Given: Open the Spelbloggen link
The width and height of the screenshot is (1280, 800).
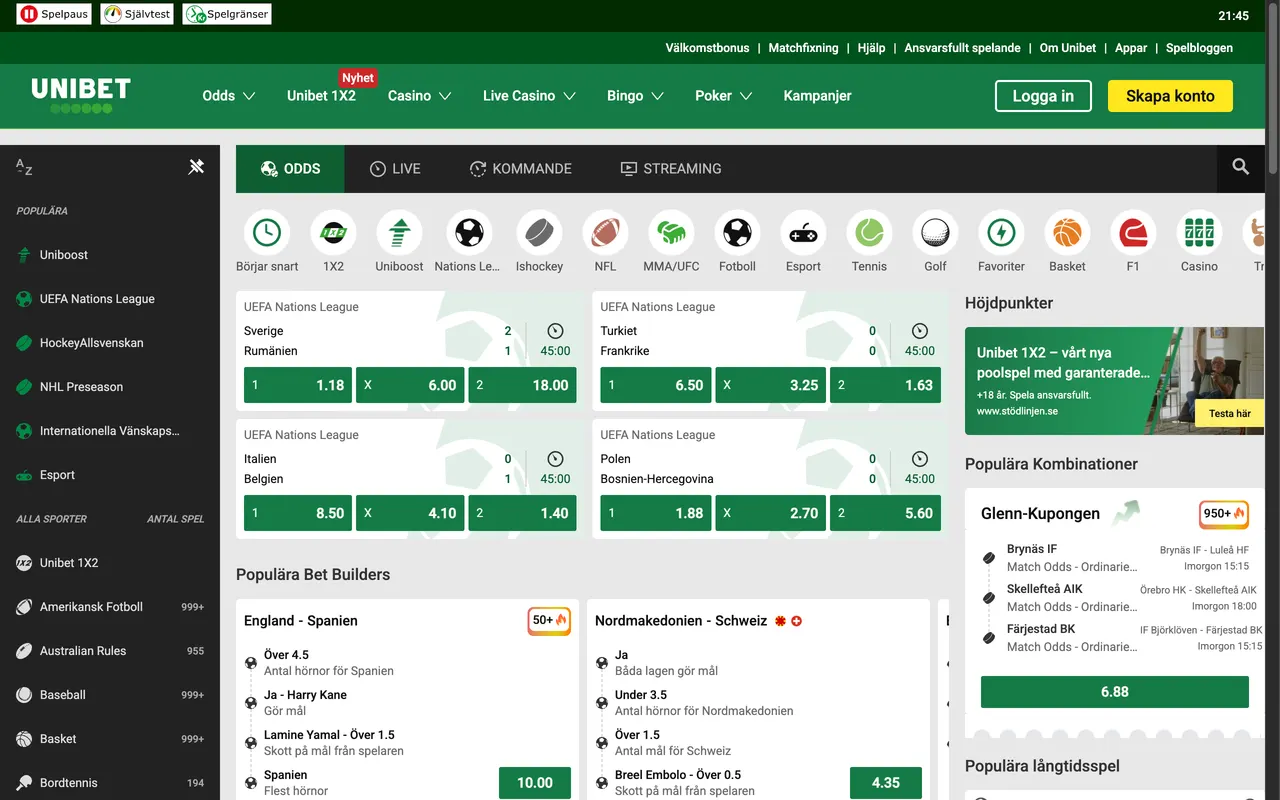Looking at the screenshot, I should pos(1199,48).
